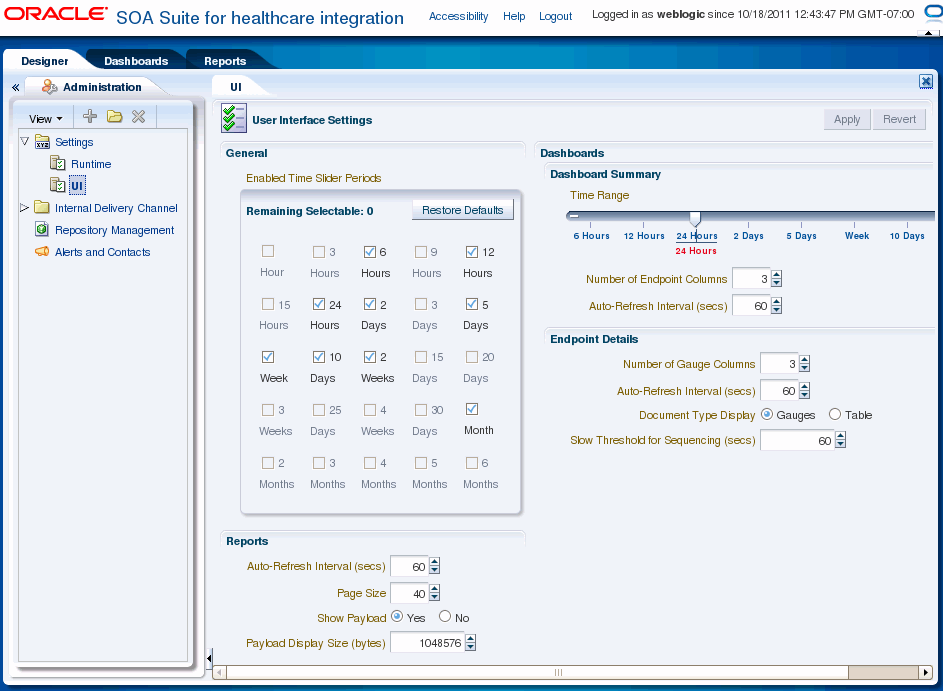Click the User Interface Settings checklist icon

coord(233,118)
